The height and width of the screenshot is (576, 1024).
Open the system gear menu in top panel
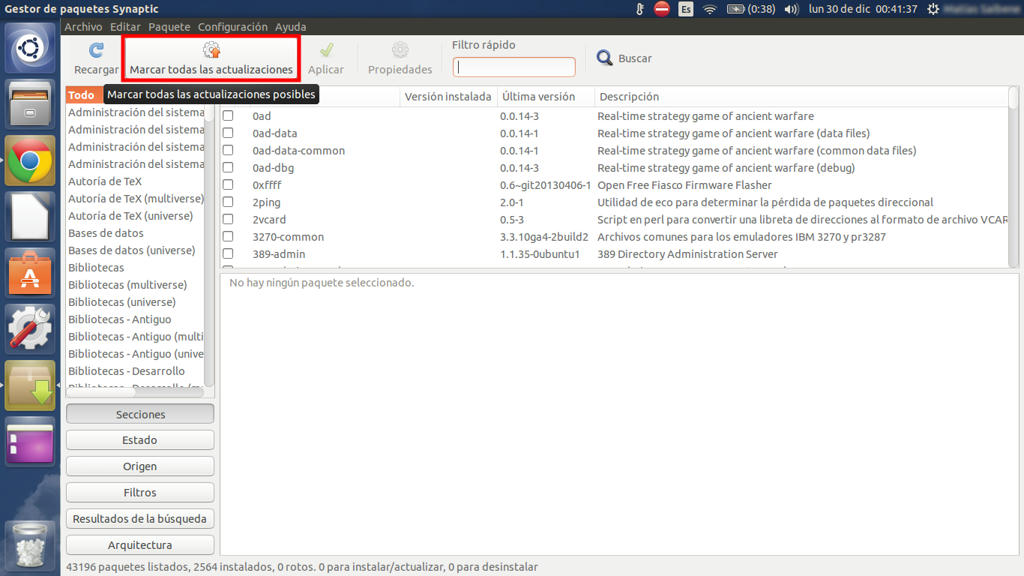933,9
